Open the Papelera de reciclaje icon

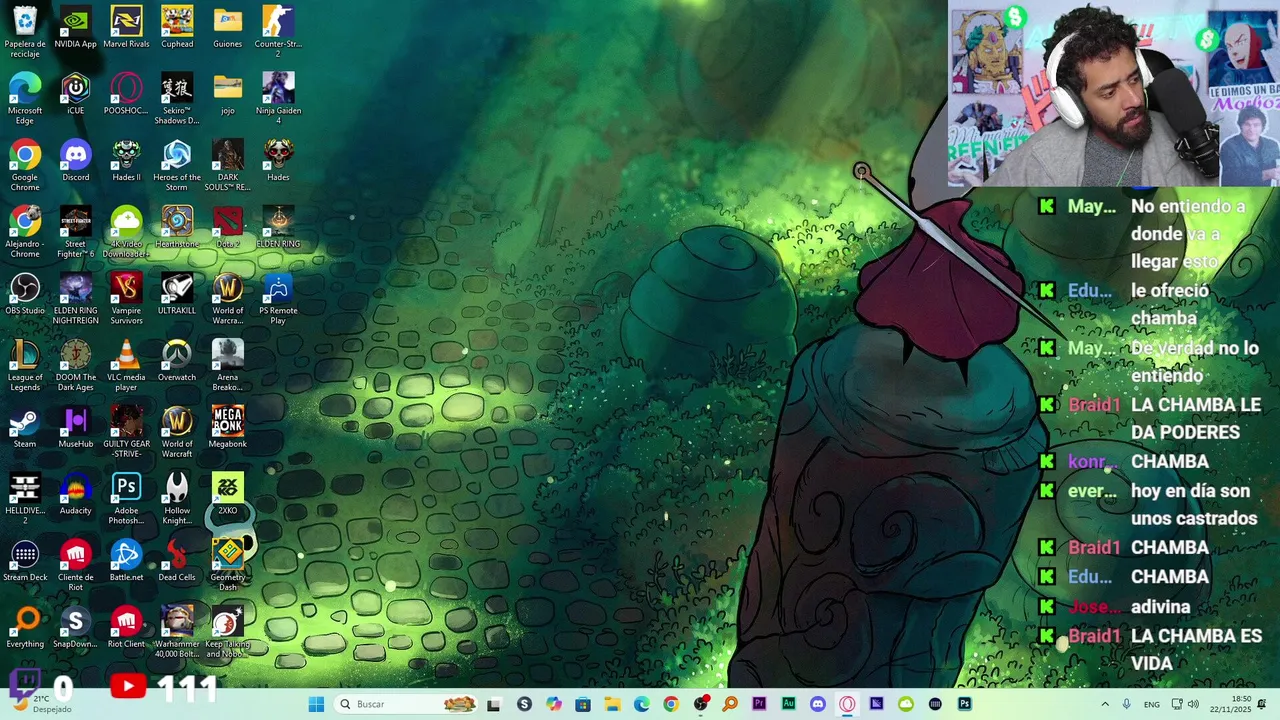[25, 32]
